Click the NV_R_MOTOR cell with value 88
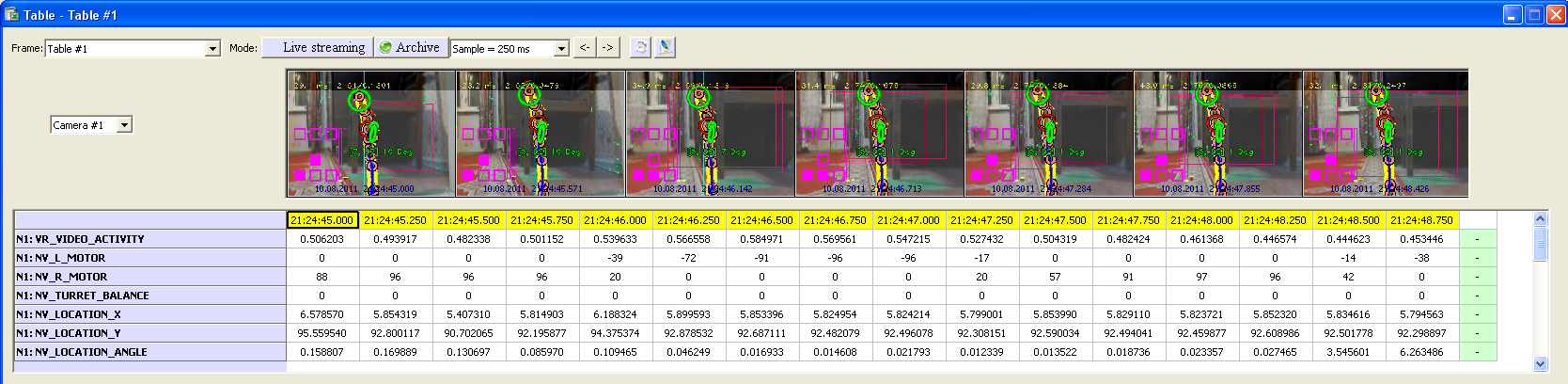Image resolution: width=1568 pixels, height=384 pixels. (x=321, y=277)
